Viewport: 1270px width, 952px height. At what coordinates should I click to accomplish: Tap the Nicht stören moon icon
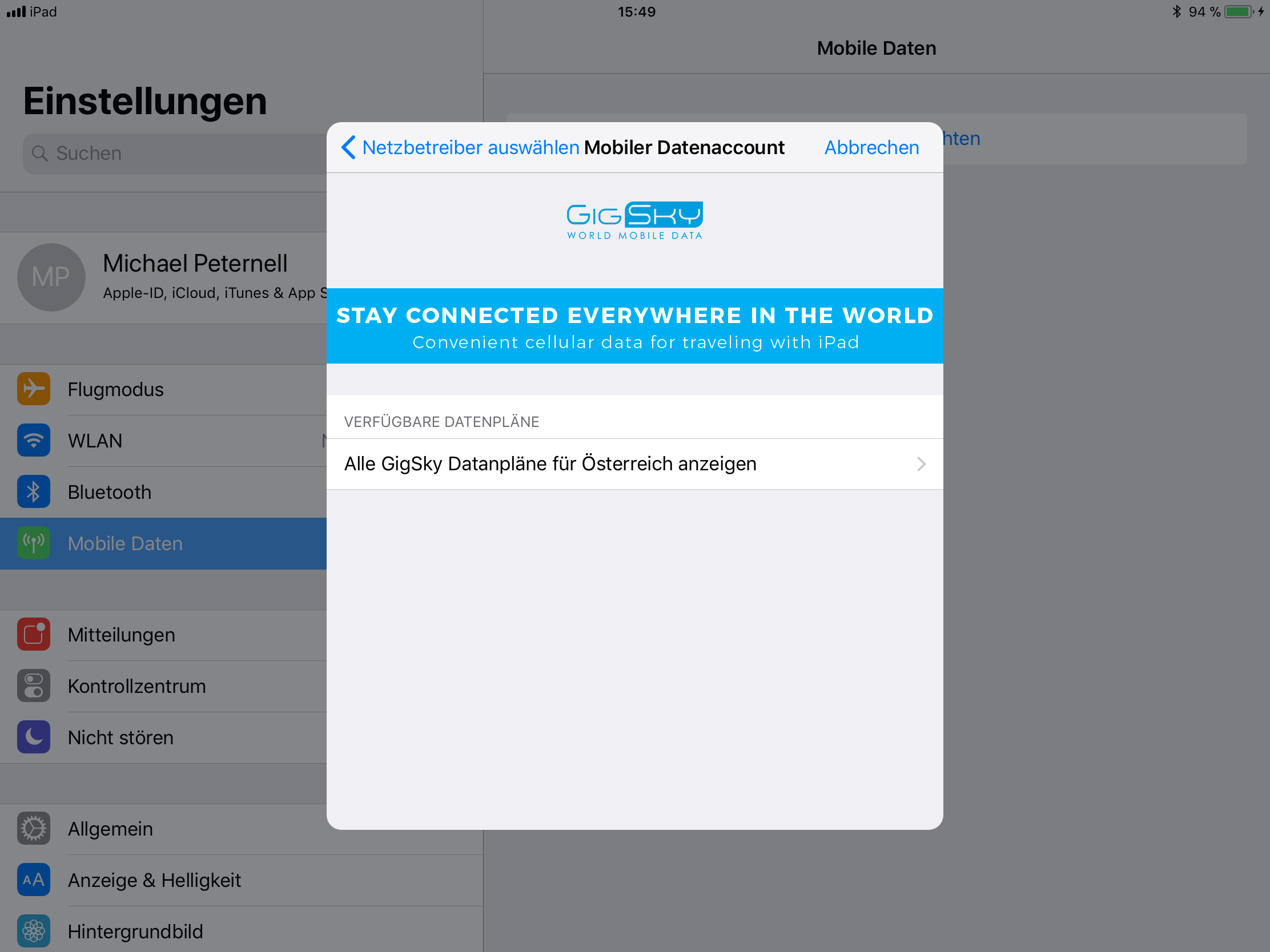coord(33,737)
